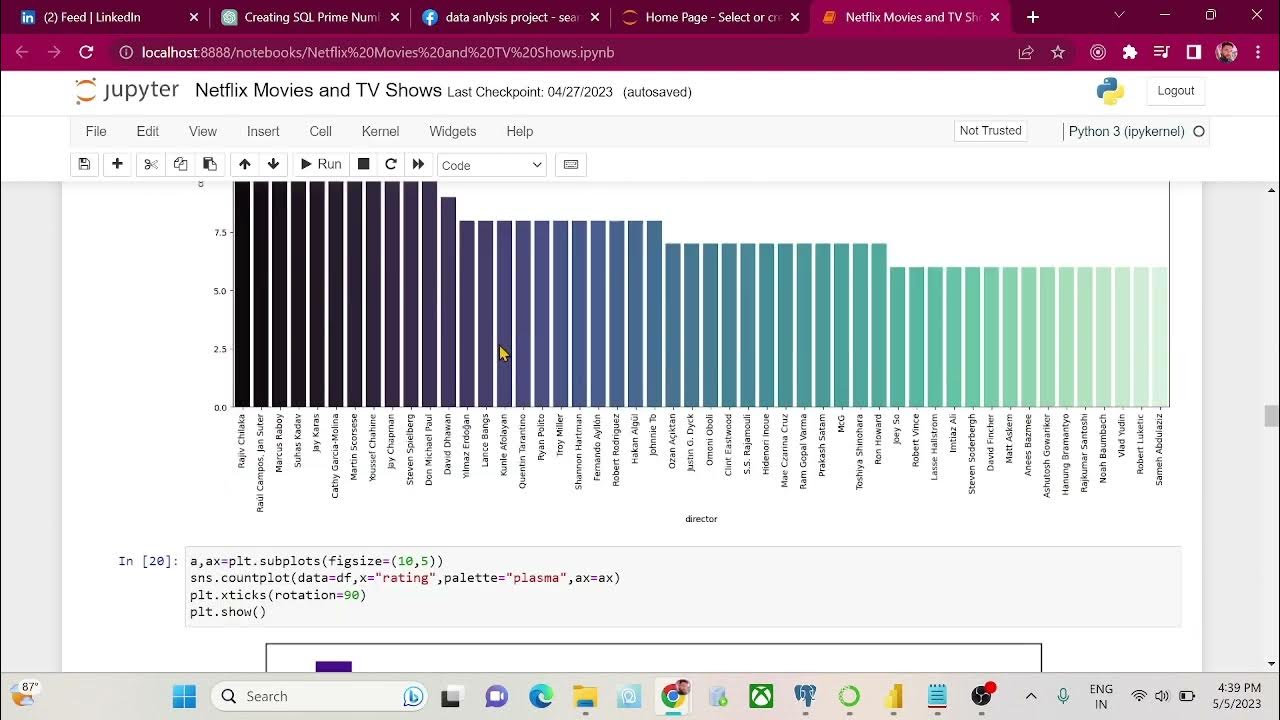Open the Chrome three-dot menu

pyautogui.click(x=1258, y=52)
